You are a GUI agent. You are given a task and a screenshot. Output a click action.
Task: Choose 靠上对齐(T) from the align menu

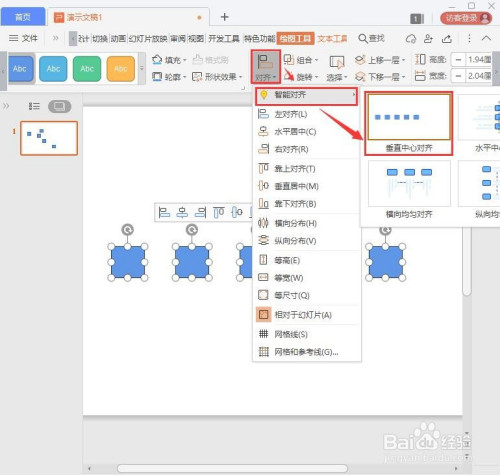coord(306,168)
